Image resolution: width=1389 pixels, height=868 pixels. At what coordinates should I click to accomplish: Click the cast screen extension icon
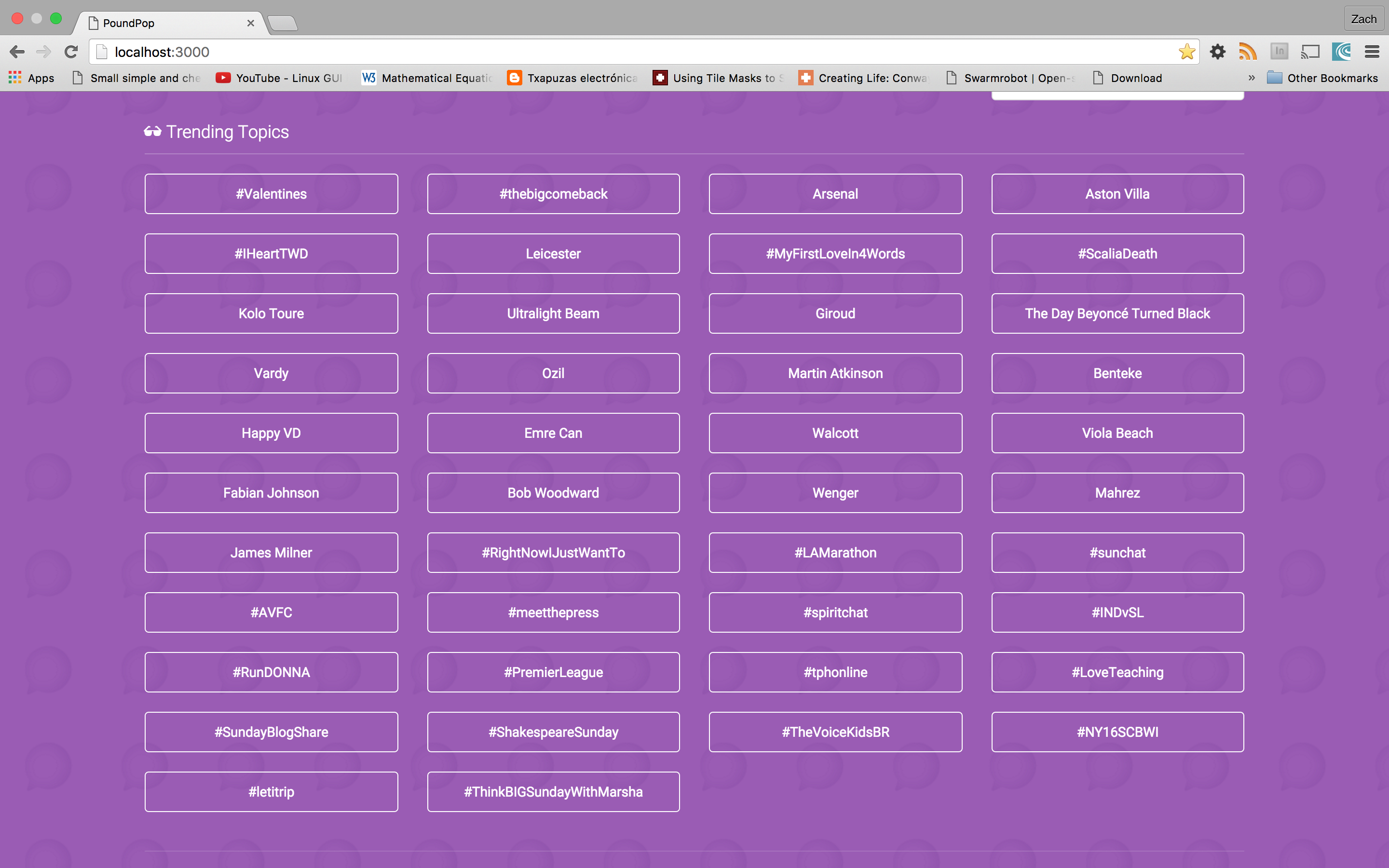tap(1310, 52)
